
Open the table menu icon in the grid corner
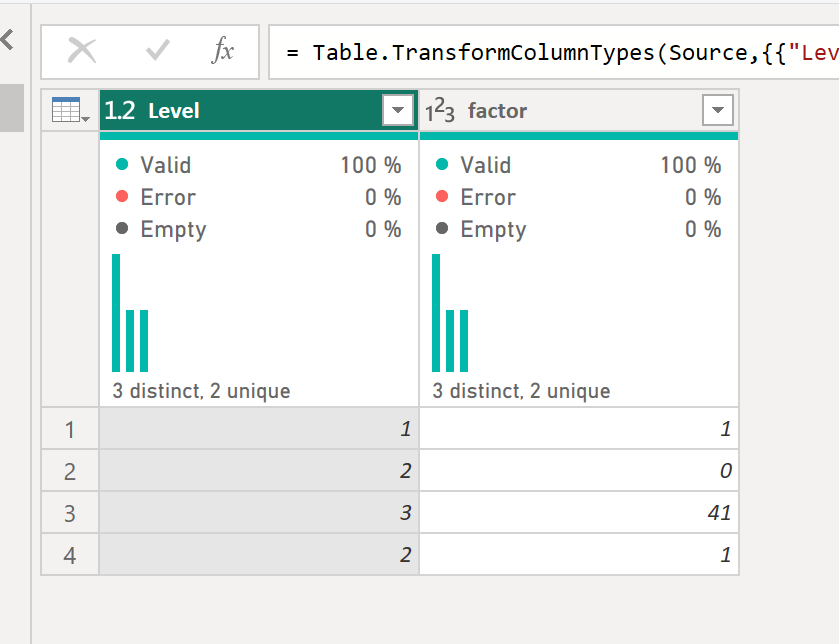[70, 110]
